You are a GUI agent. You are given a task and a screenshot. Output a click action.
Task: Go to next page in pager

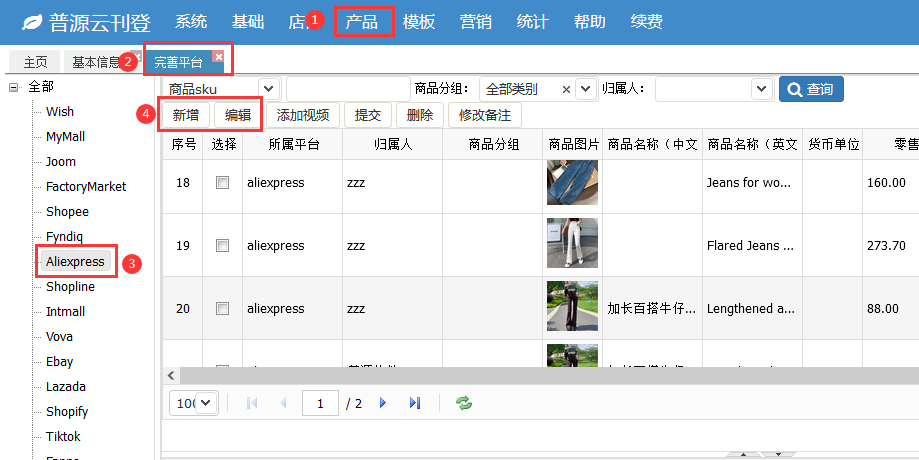(x=383, y=403)
